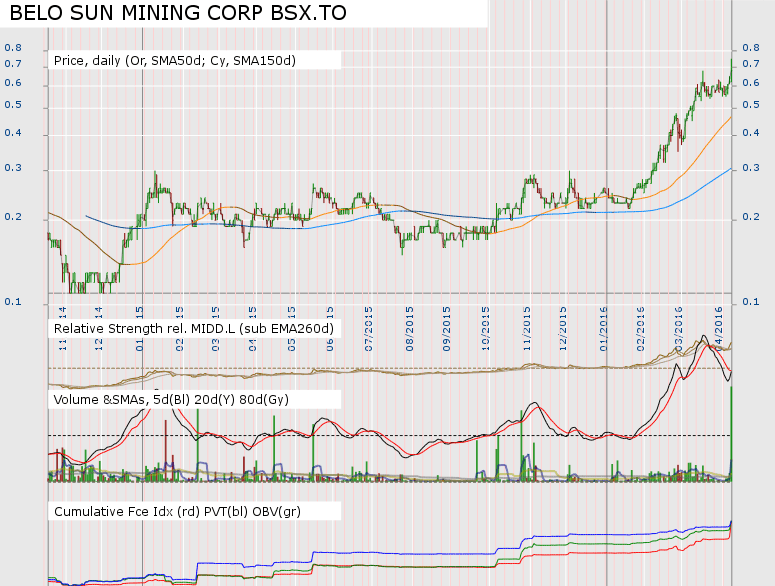Click the left price axis 0.3 value
This screenshot has height=586, width=775.
point(13,168)
